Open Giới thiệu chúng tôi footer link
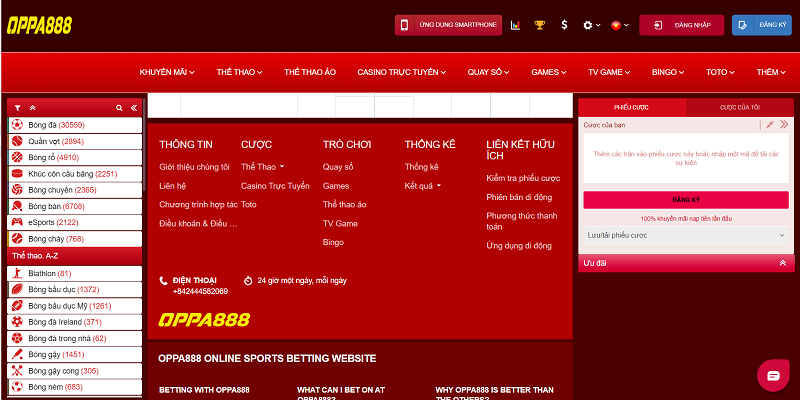 [194, 166]
